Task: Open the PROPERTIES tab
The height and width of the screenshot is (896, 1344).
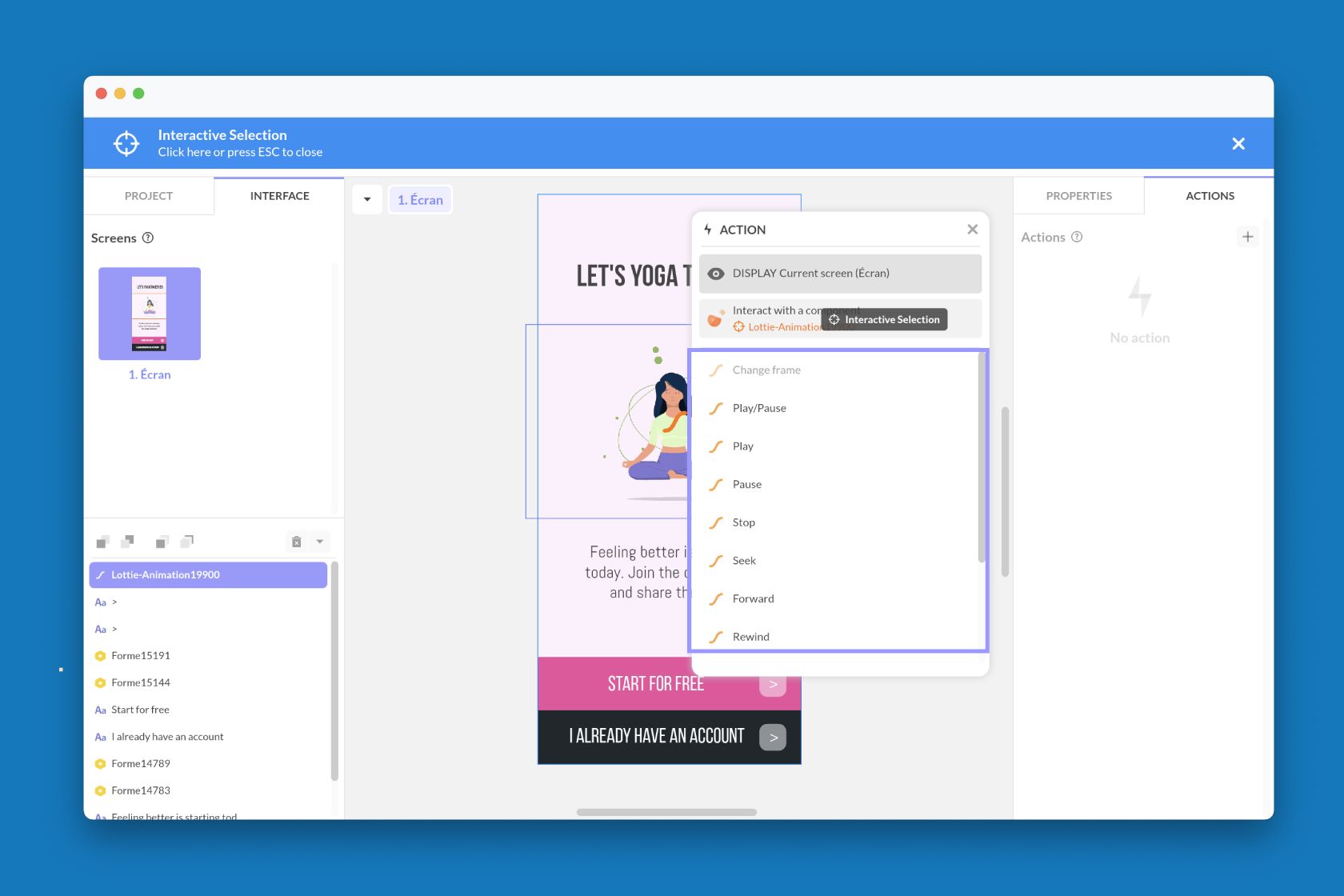Action: pyautogui.click(x=1078, y=195)
